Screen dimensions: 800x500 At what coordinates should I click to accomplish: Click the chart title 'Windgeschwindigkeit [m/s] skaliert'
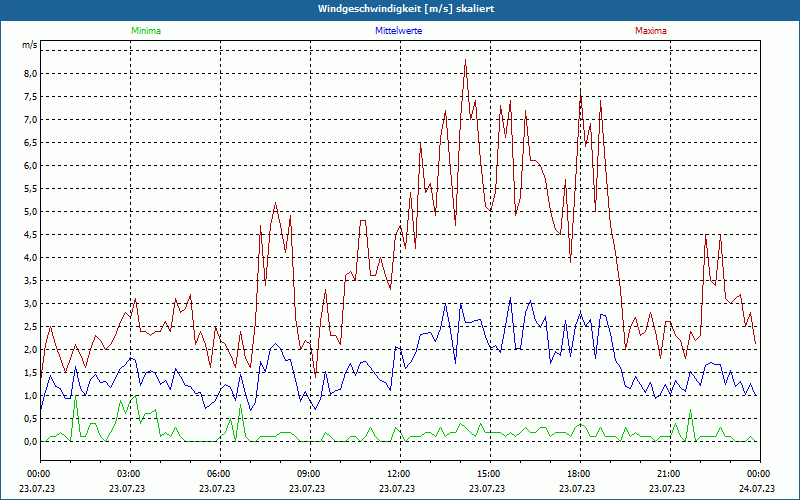[406, 9]
